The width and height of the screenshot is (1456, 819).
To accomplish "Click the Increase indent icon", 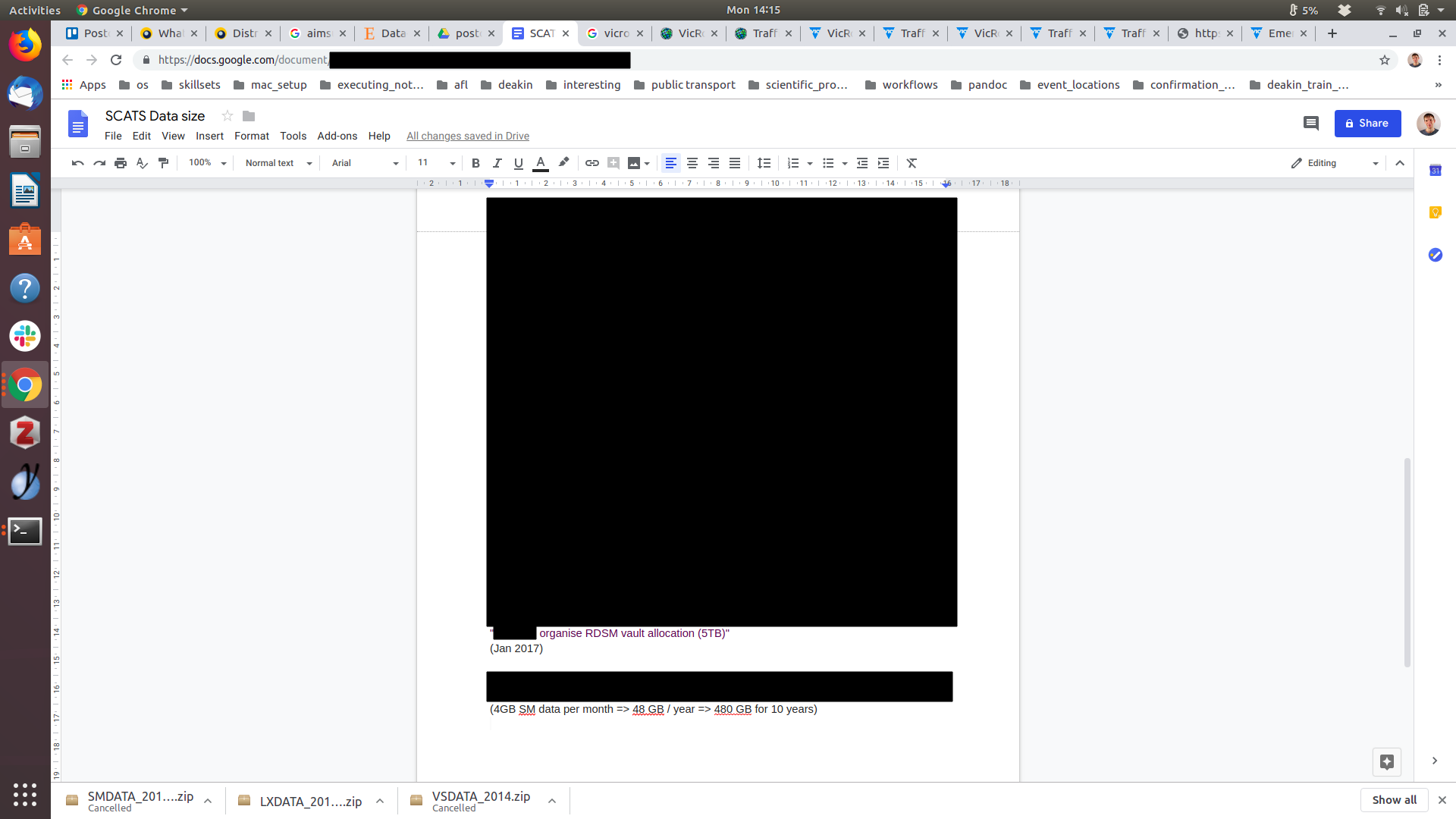I will click(x=883, y=163).
